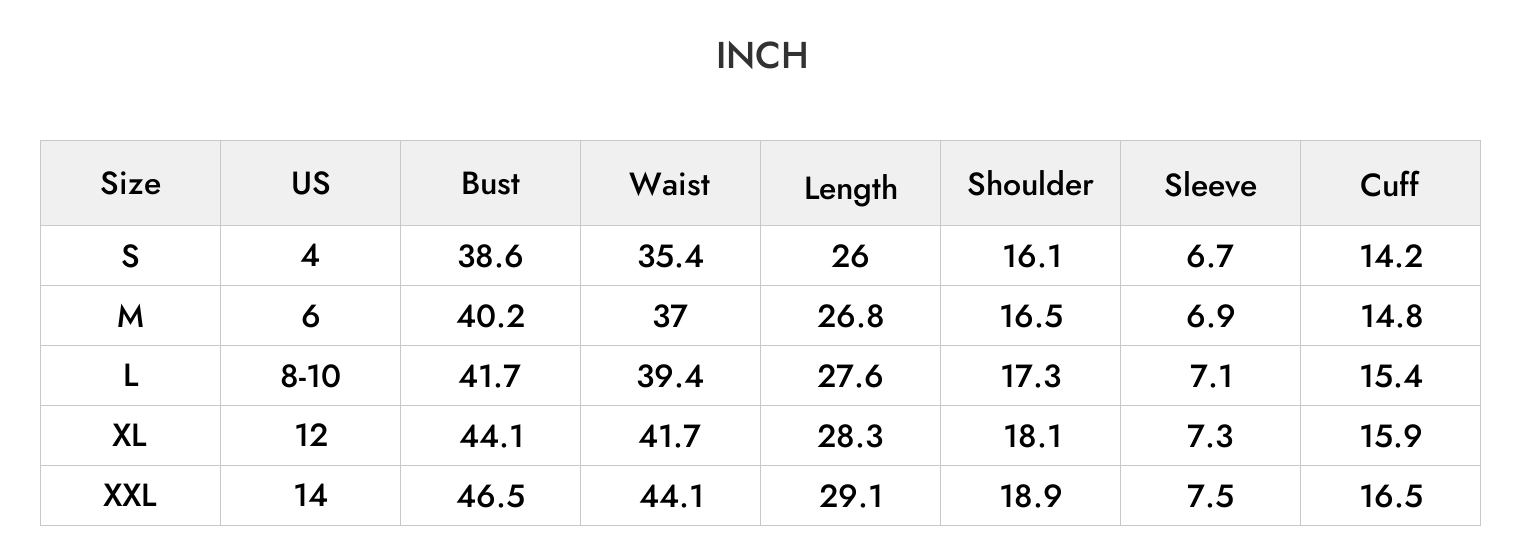Select the 39.4 waist value
Image resolution: width=1520 pixels, height=540 pixels.
670,376
